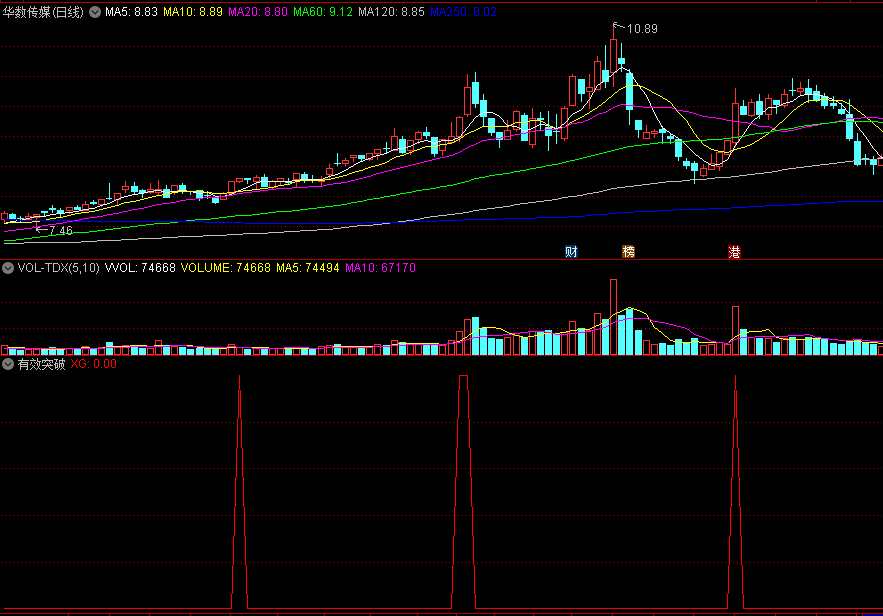Click the VOLUME: 74668 value
883x616 pixels.
(225, 268)
